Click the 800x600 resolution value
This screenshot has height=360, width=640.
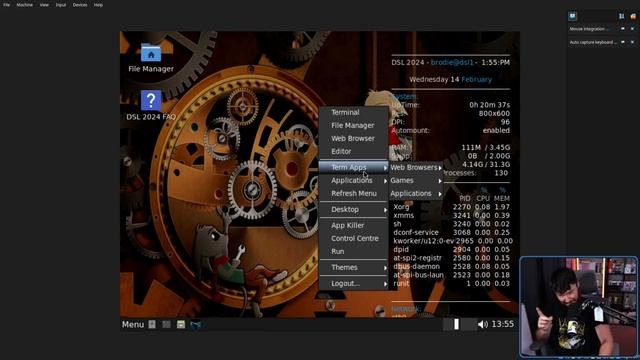tap(494, 113)
